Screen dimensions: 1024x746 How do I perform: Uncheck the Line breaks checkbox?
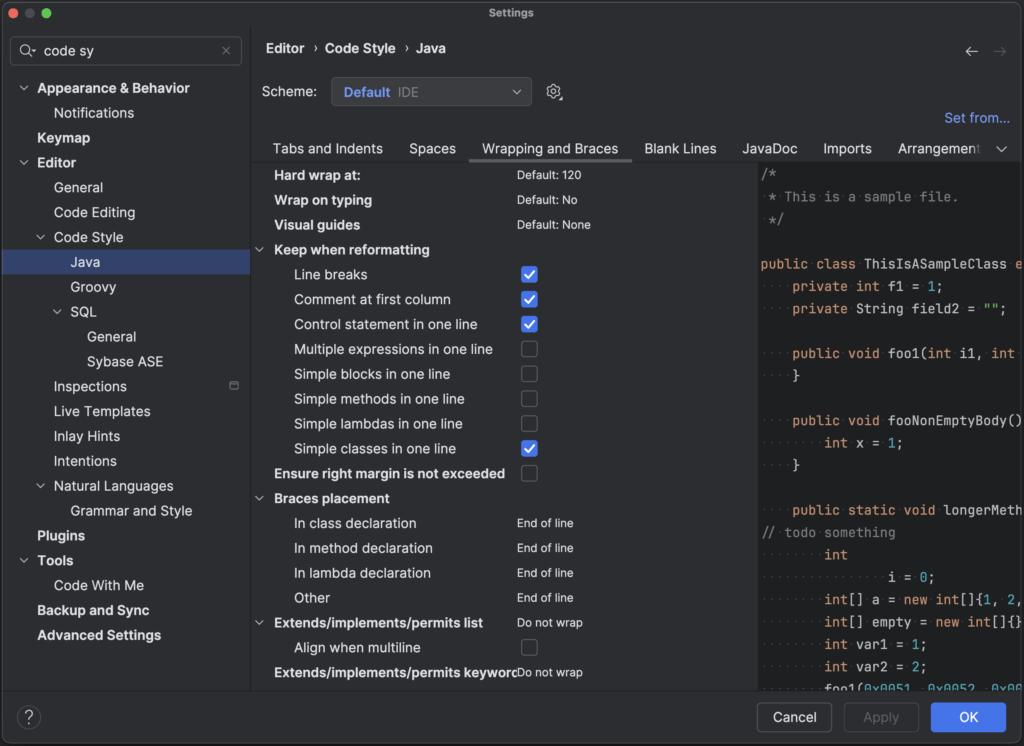coord(529,275)
